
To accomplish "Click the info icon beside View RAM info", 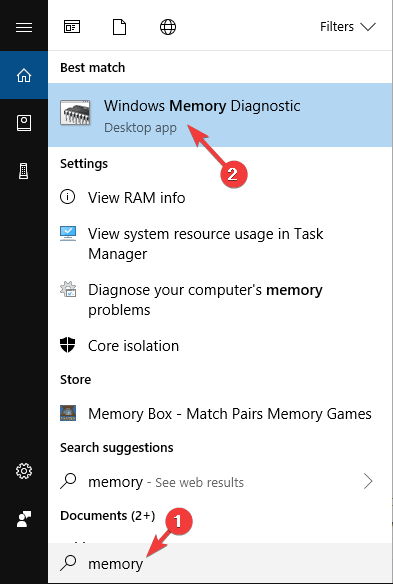I will (67, 197).
